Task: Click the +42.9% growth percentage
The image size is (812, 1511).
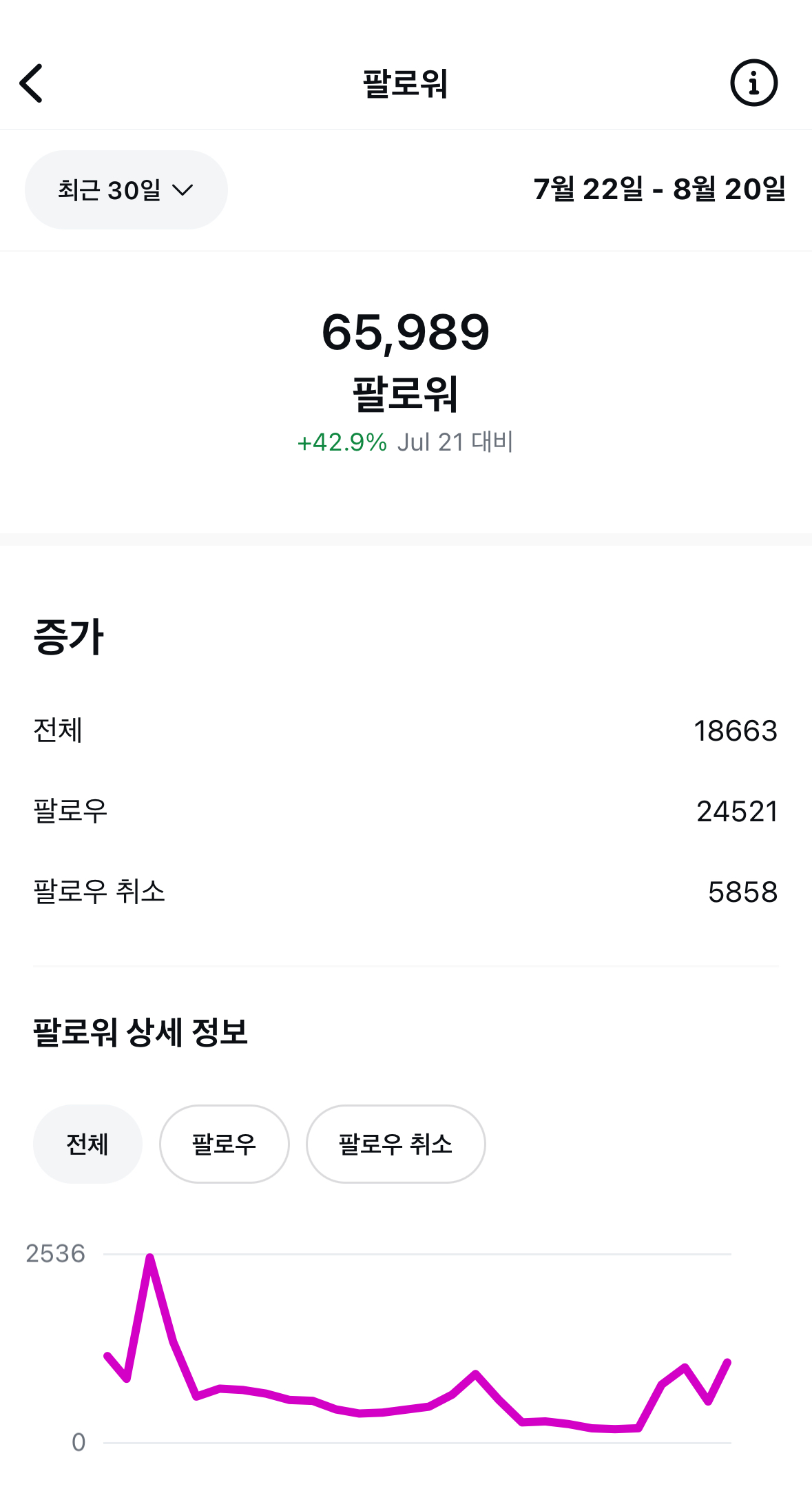Action: [342, 442]
